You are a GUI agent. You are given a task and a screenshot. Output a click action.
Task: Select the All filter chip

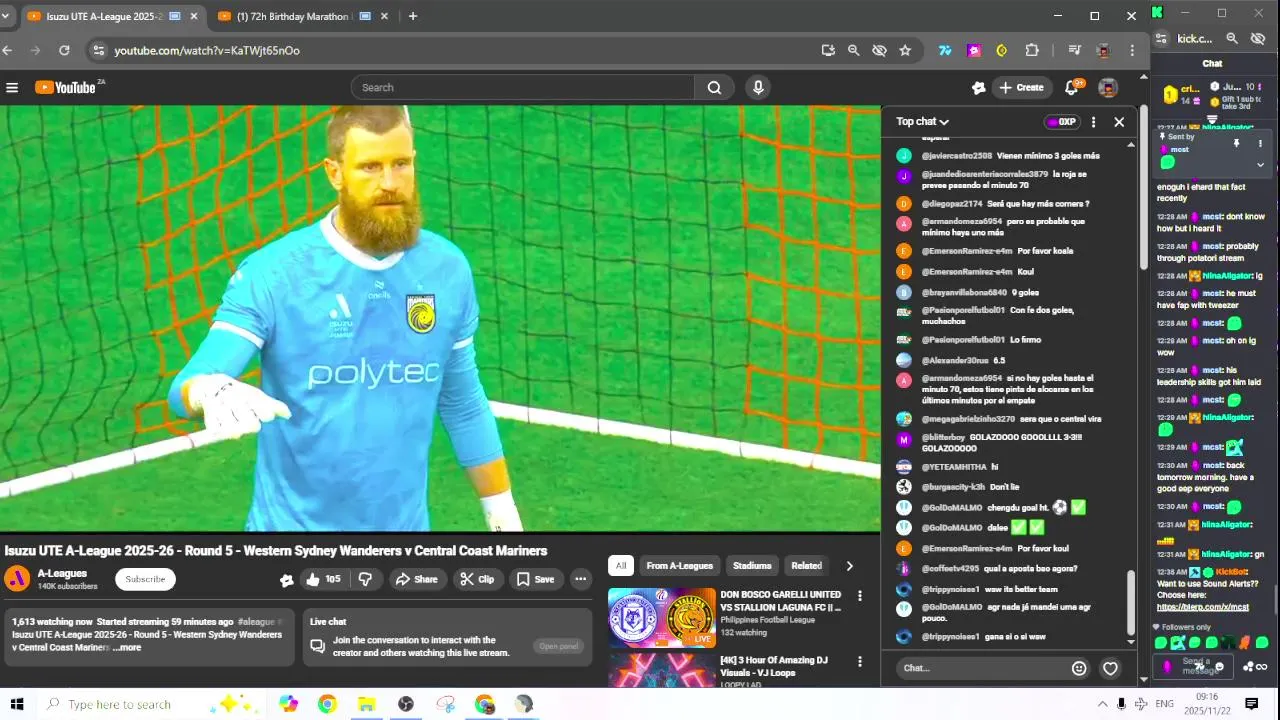621,566
